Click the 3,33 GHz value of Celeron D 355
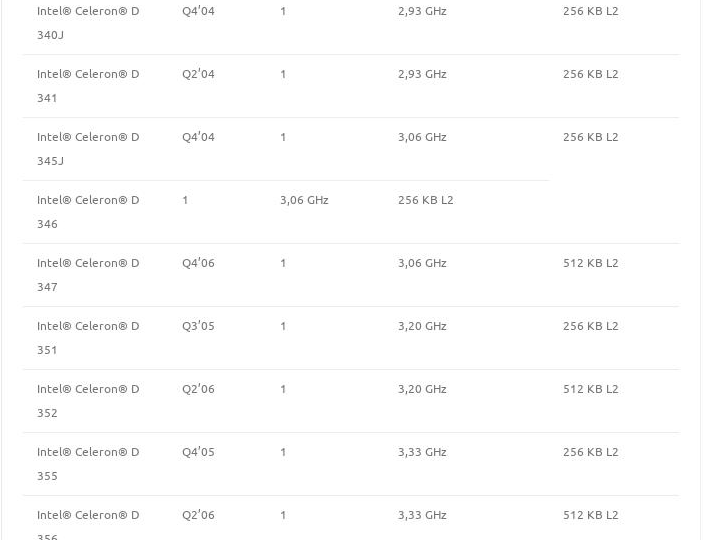Screen dimensions: 707x540 (422, 452)
